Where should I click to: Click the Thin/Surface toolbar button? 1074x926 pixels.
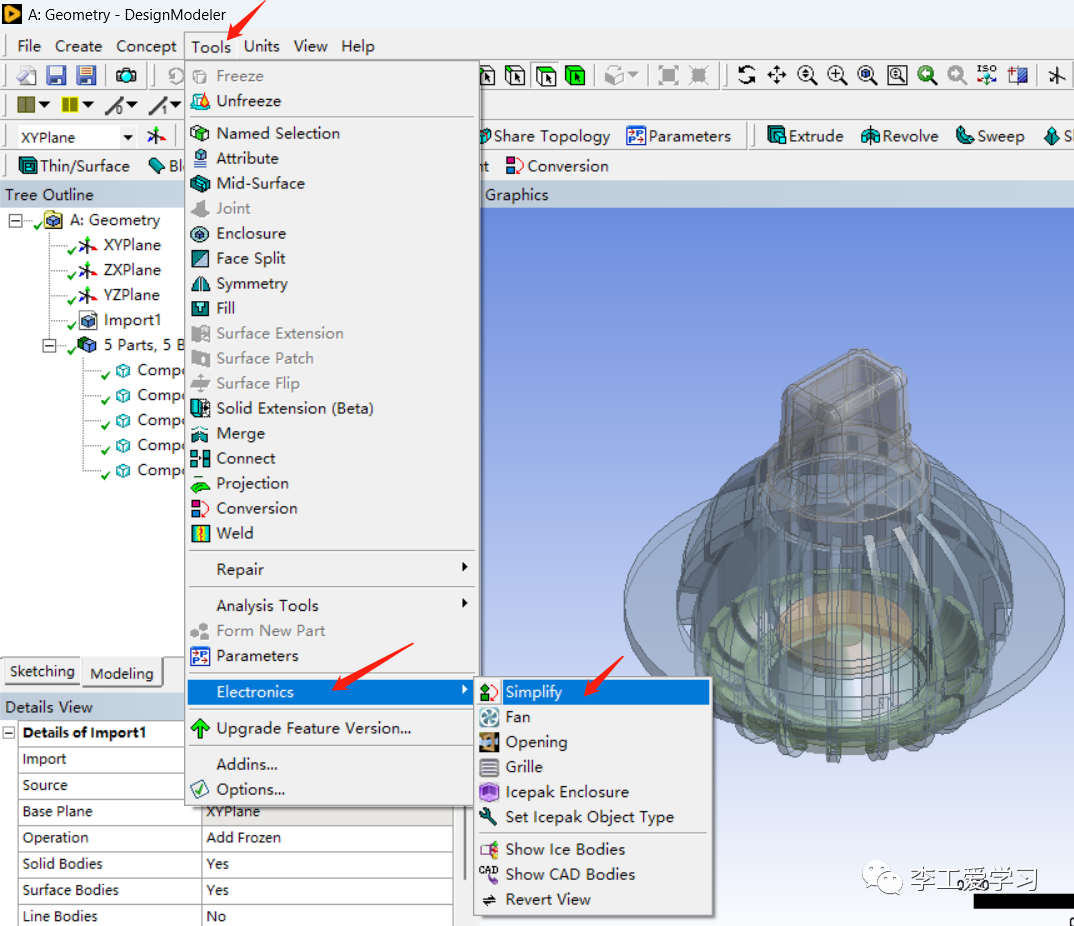[x=74, y=166]
